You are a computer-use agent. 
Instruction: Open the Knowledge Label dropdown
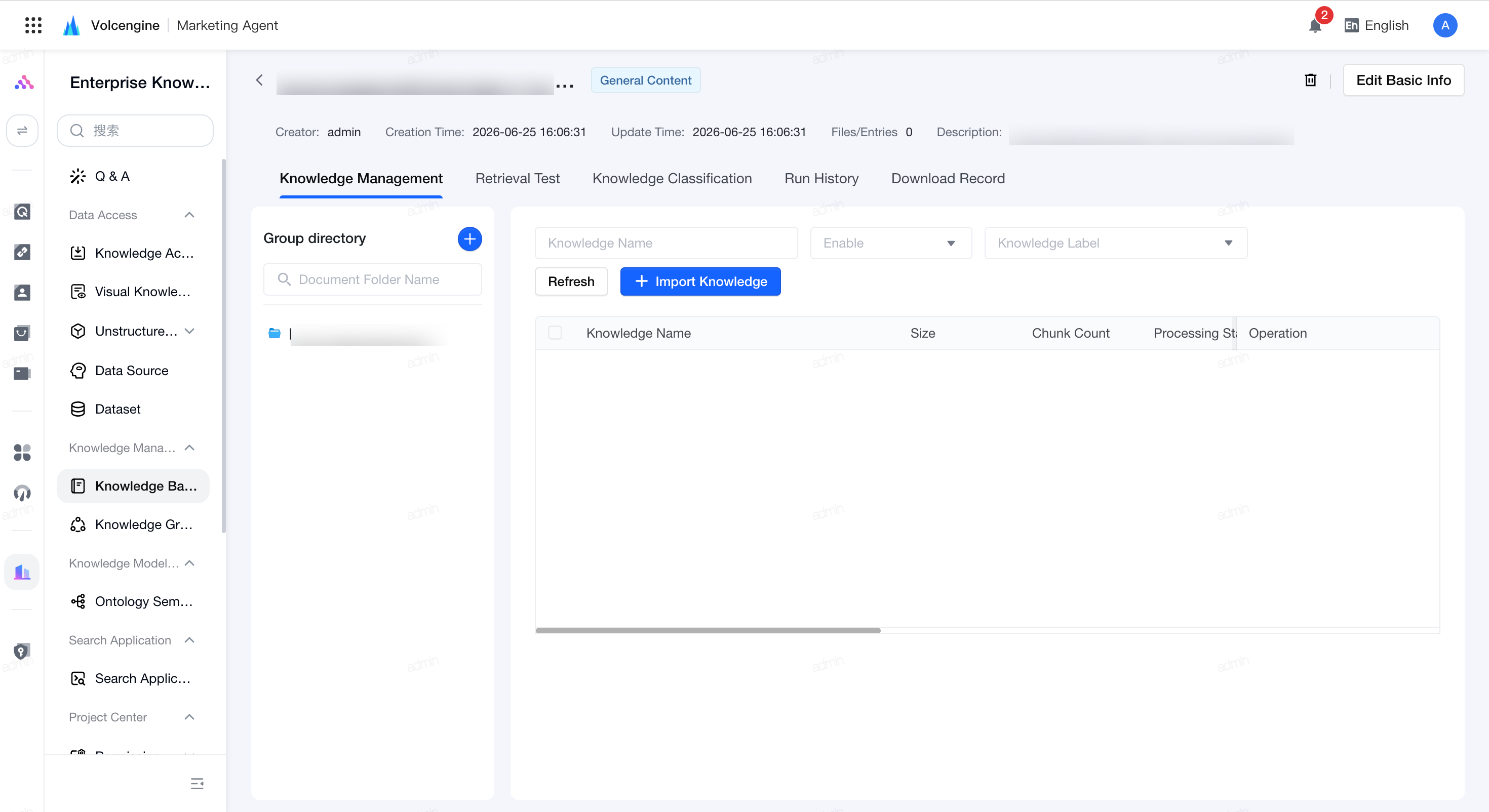click(1115, 242)
